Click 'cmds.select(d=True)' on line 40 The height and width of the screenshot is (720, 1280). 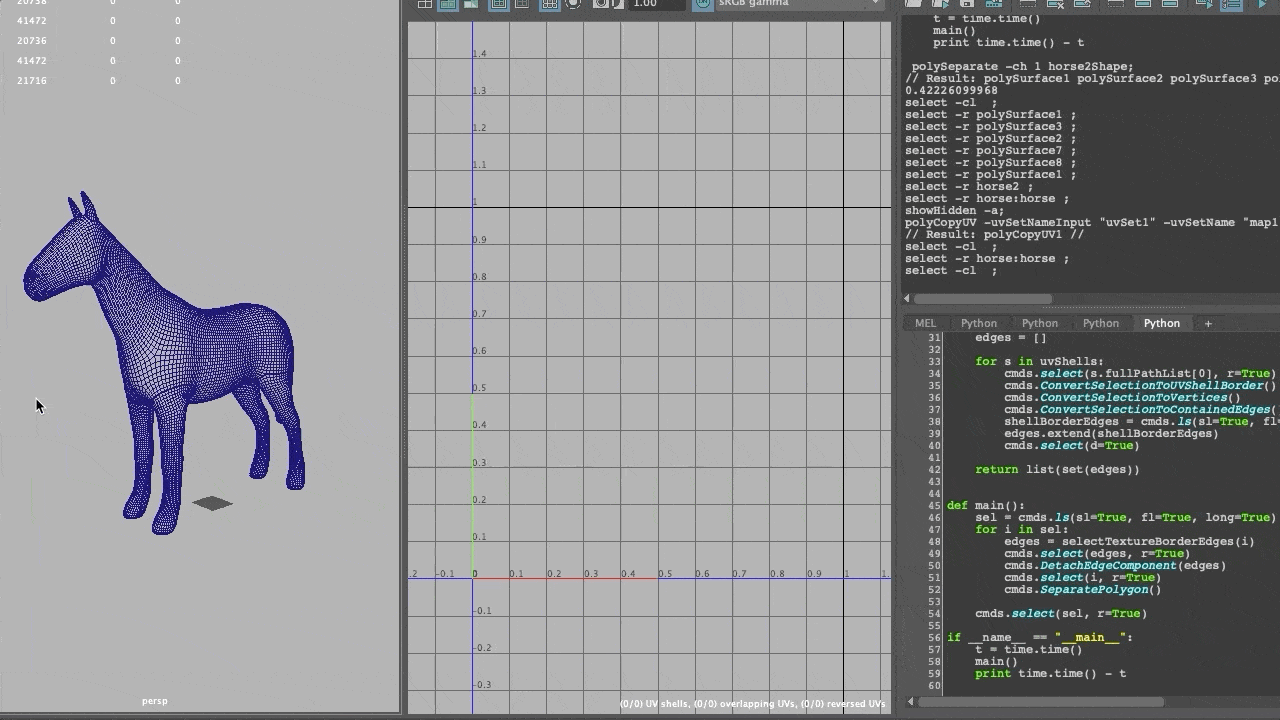coord(1071,445)
